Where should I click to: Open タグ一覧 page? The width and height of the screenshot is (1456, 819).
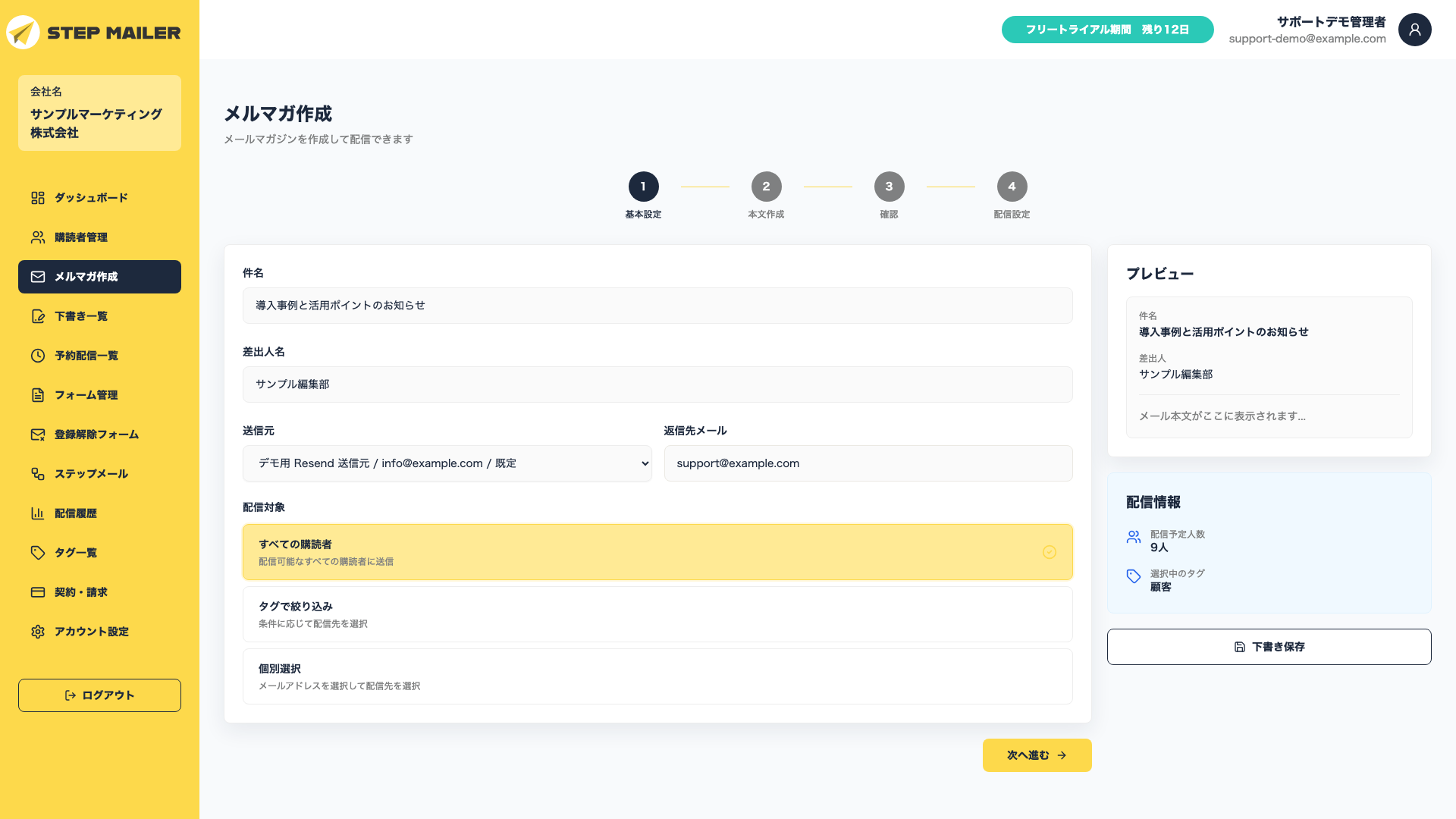click(x=99, y=553)
